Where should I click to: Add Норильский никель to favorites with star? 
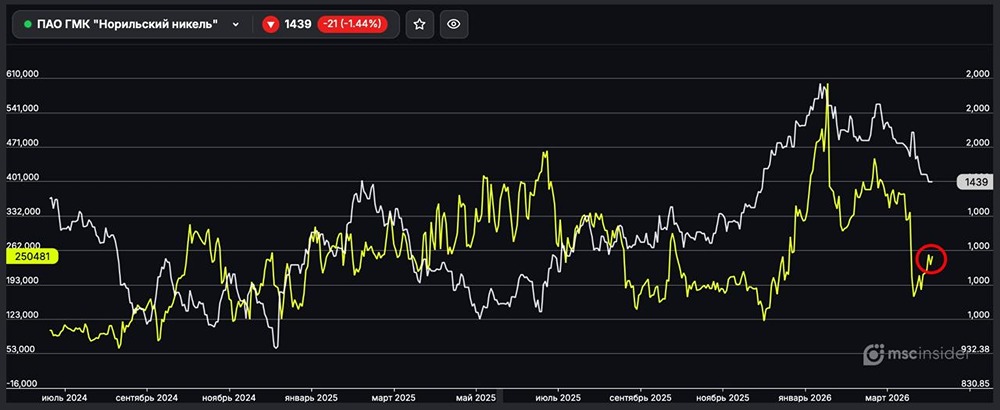[420, 25]
